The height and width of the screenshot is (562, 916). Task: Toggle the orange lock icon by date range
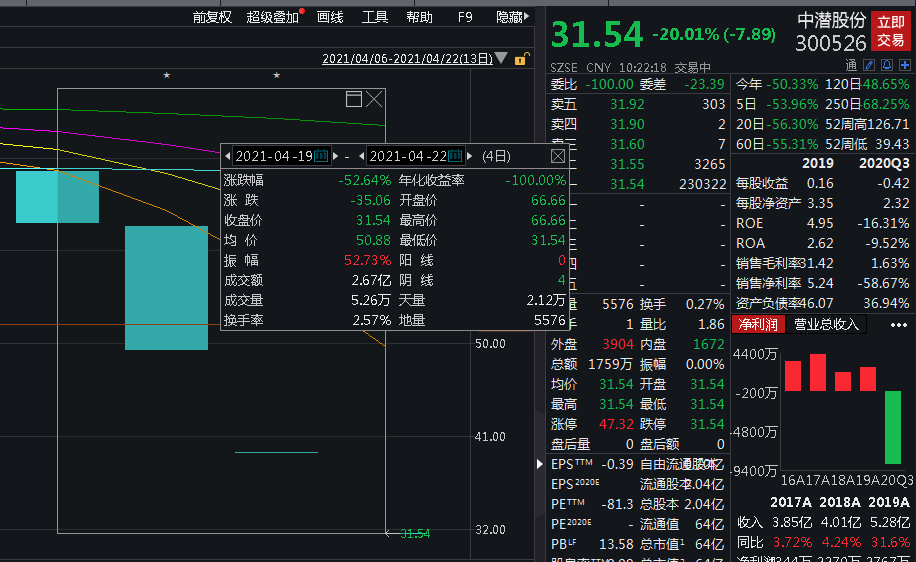pos(521,59)
